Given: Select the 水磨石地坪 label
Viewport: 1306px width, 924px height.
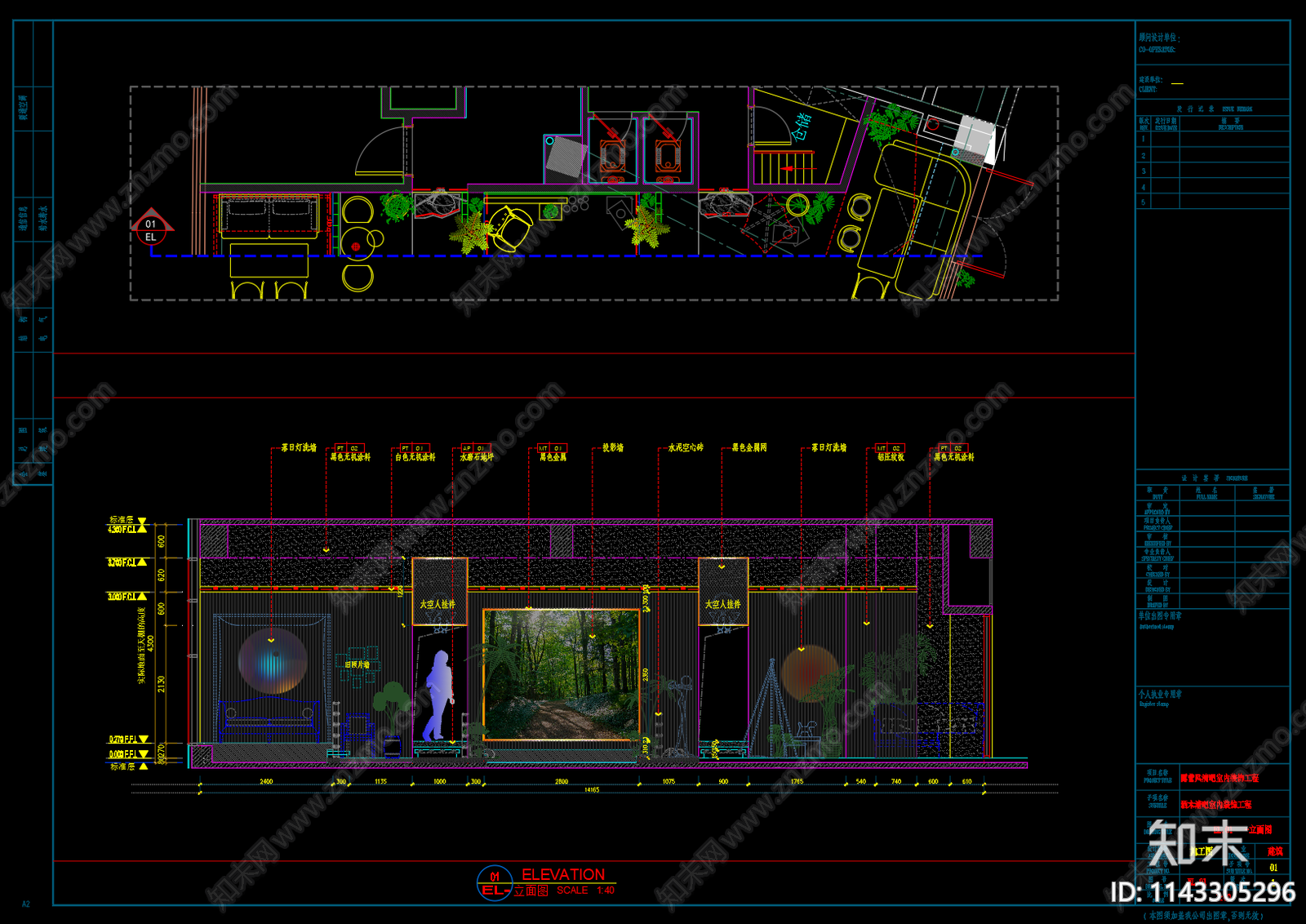Looking at the screenshot, I should (477, 457).
